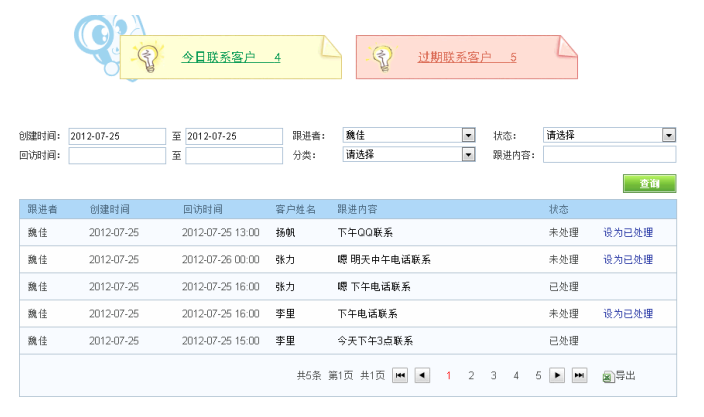Image resolution: width=704 pixels, height=417 pixels.
Task: Open 今日联系客户 link
Action: [230, 58]
